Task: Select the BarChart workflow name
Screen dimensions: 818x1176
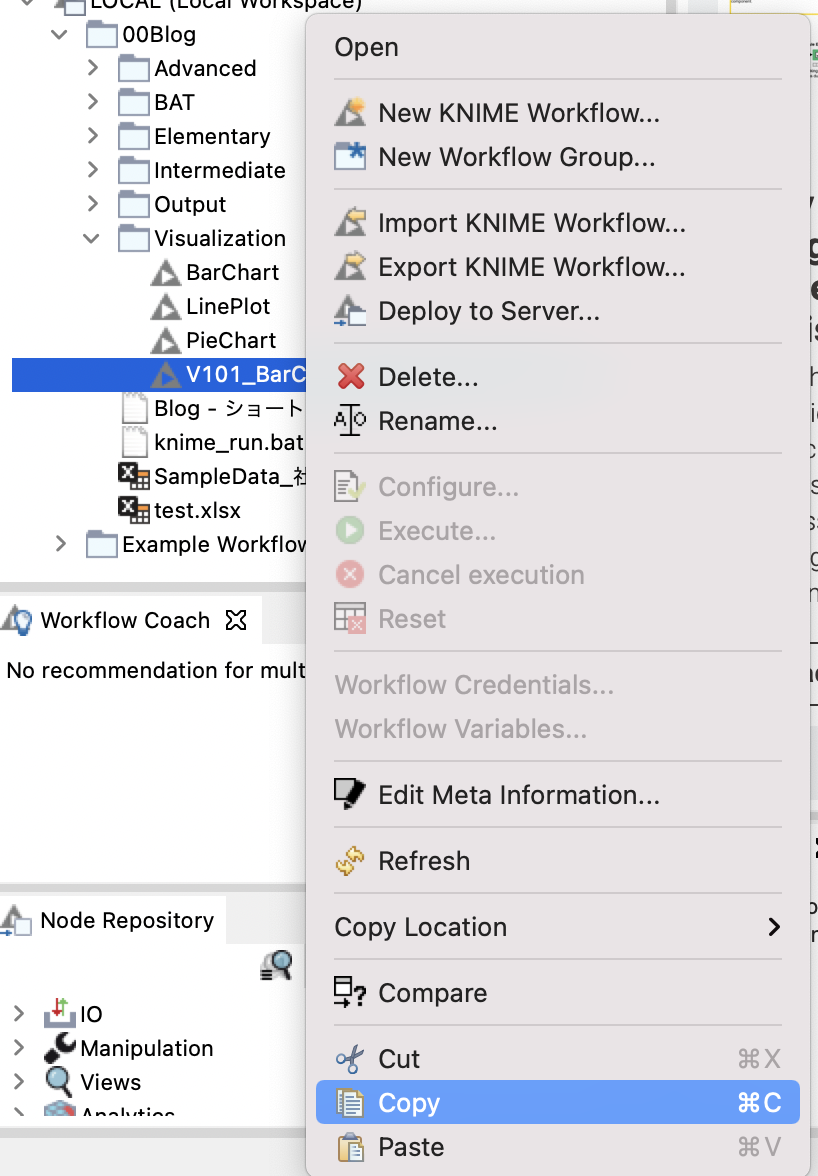Action: click(x=232, y=272)
